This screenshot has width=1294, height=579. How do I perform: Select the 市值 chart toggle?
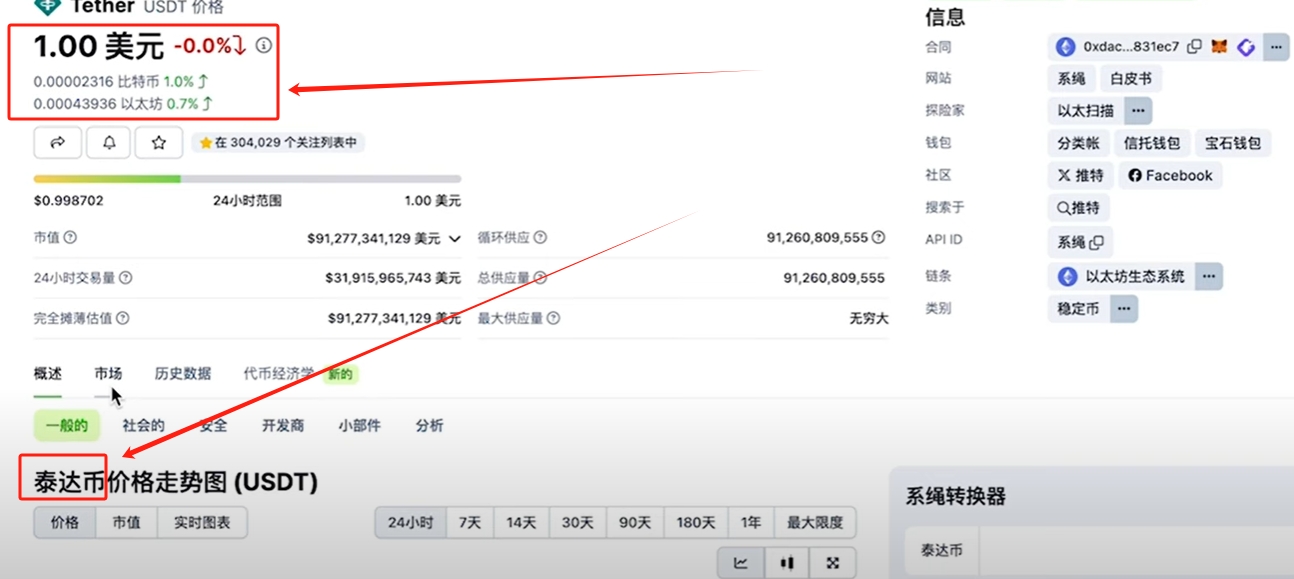[x=126, y=522]
